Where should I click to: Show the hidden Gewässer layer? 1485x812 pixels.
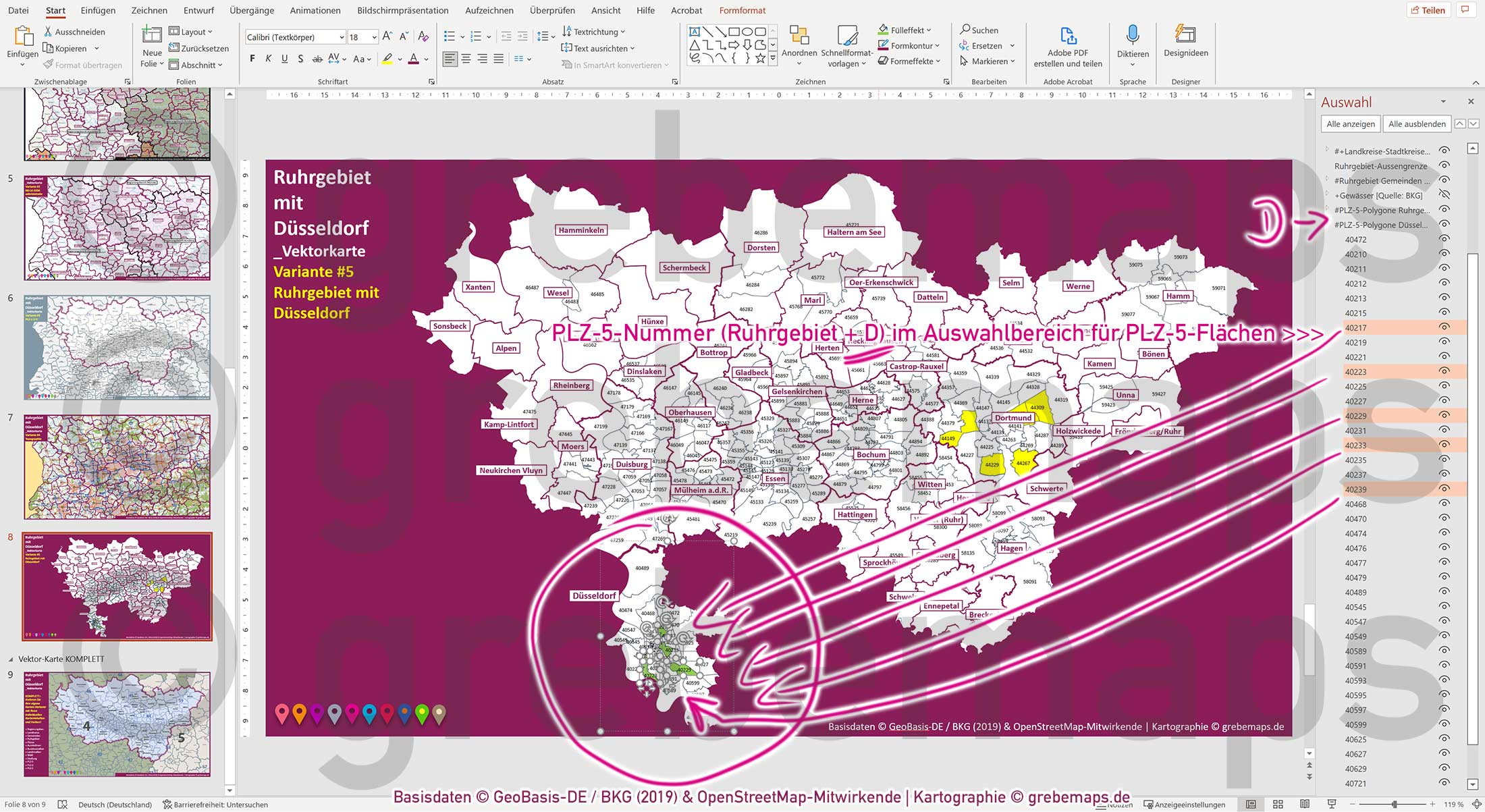click(1444, 195)
